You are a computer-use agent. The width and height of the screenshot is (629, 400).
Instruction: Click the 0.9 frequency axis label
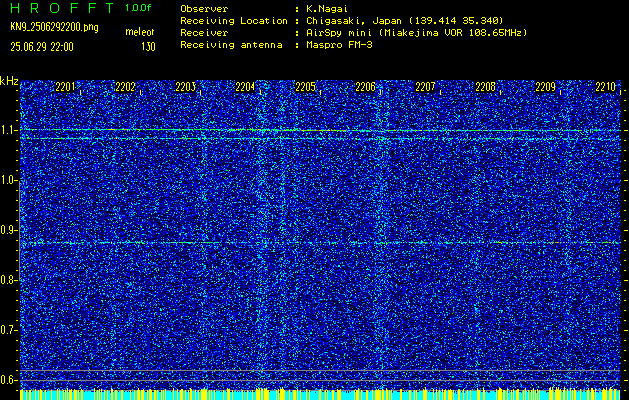click(9, 230)
